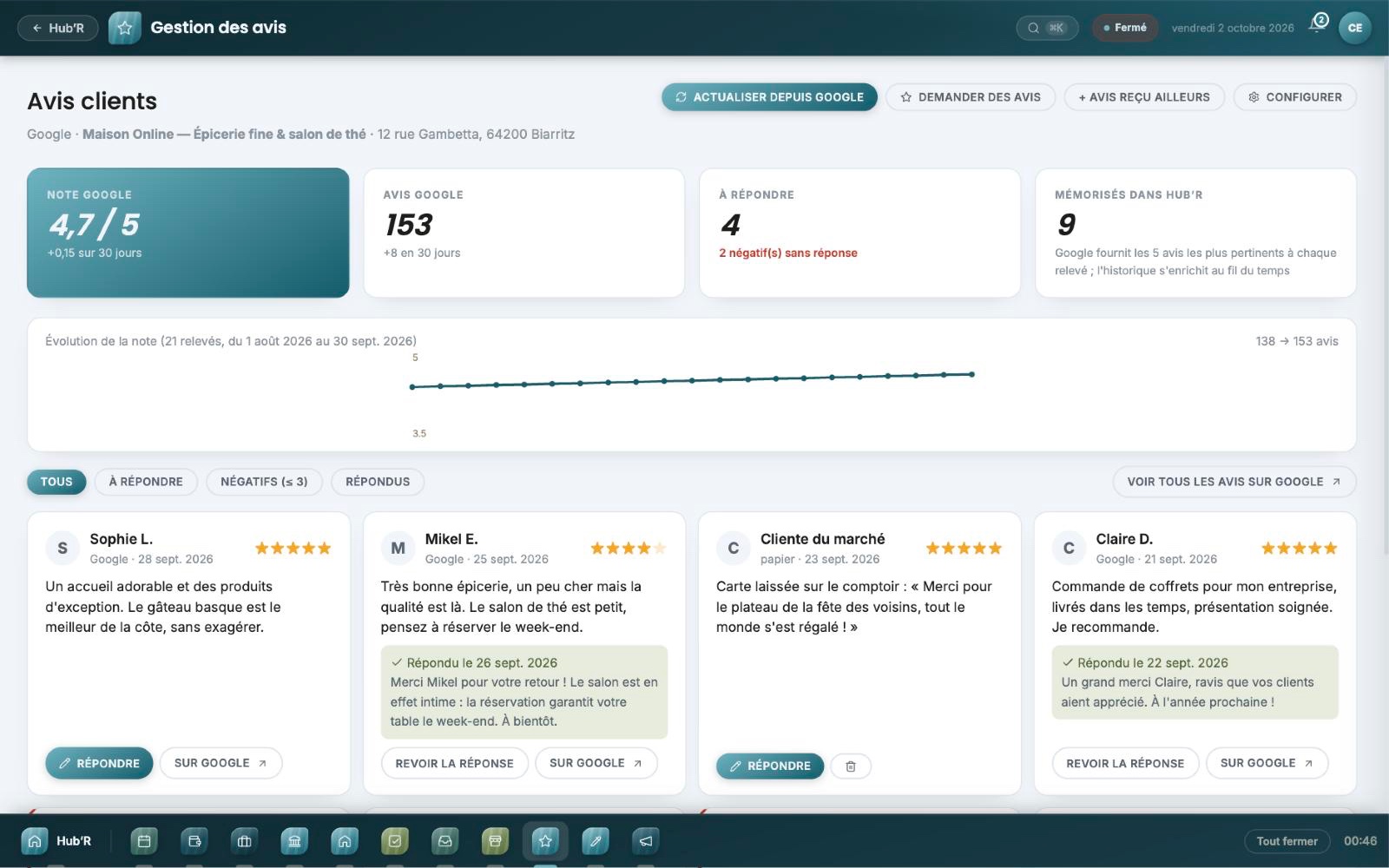The width and height of the screenshot is (1389, 868).
Task: Click the S avatar of Sophie L.
Action: click(63, 549)
